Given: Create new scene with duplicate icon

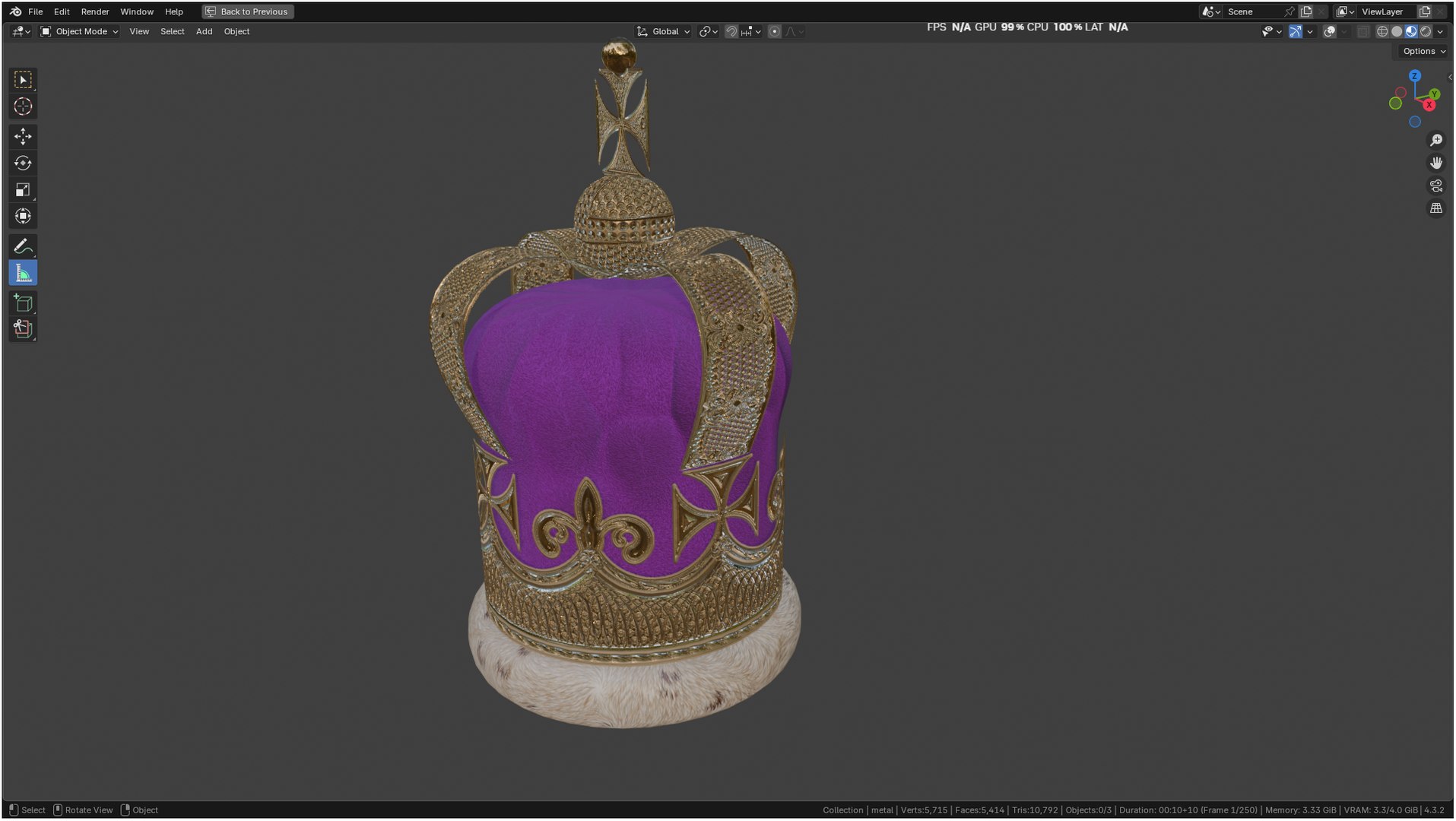Looking at the screenshot, I should pos(1306,11).
